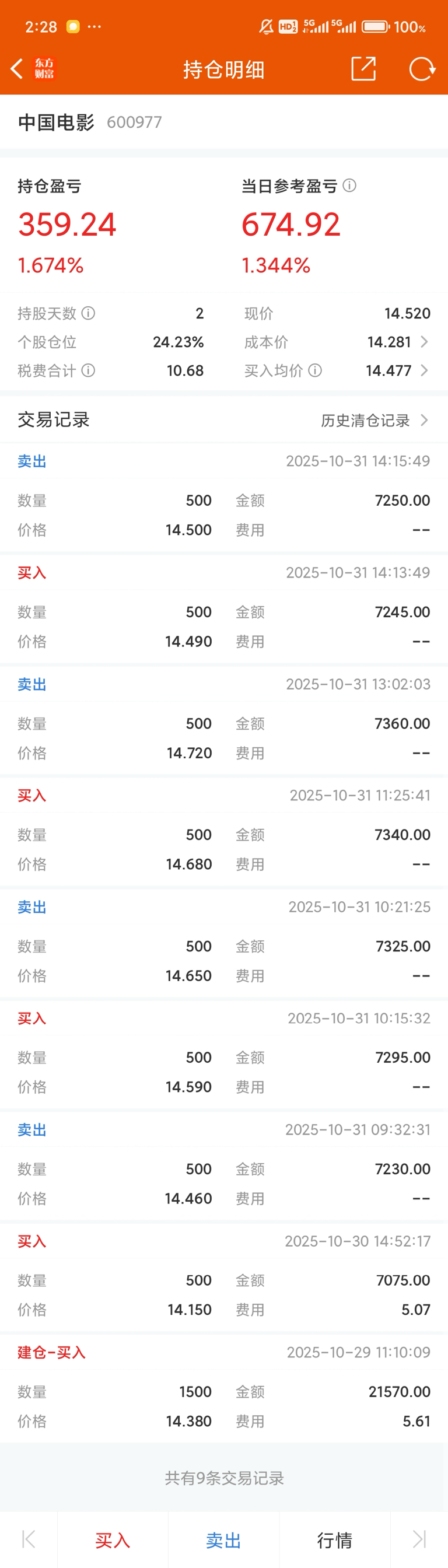Expand the 买入均价 14.477 chevron
448x1568 pixels.
424,370
